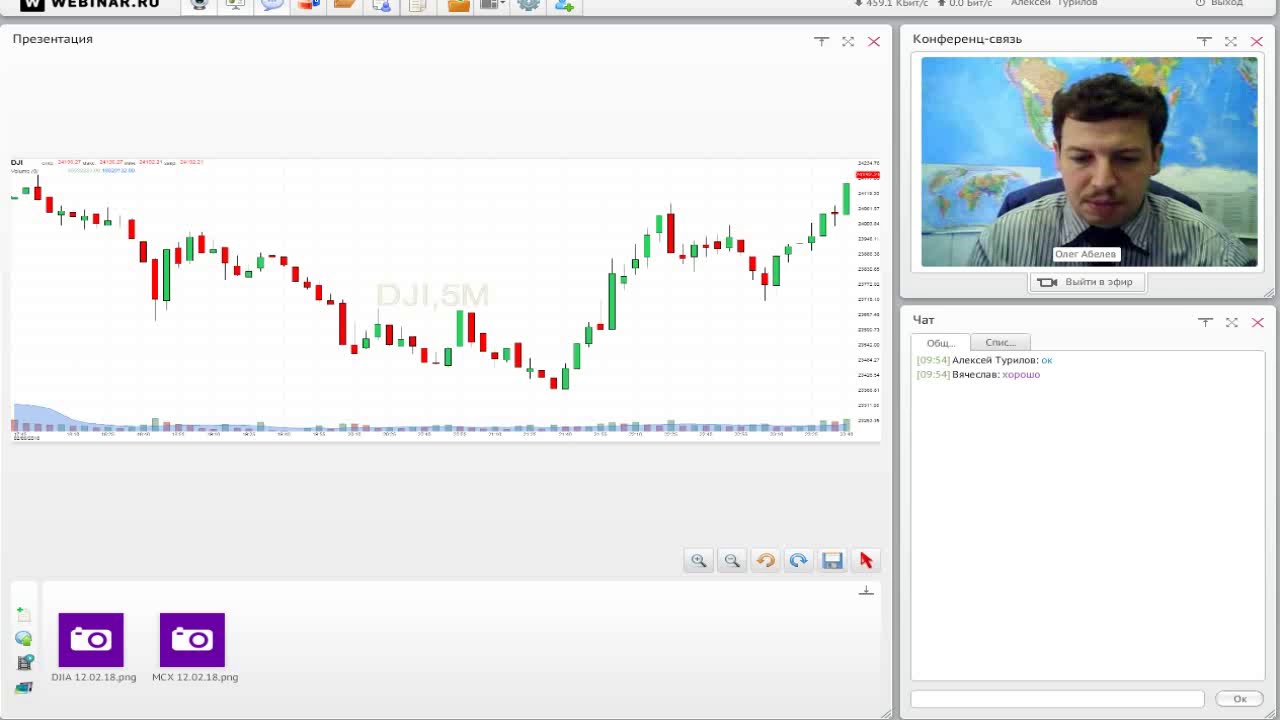The image size is (1280, 720).
Task: Click the webcam icon in top toolbar
Action: tap(199, 4)
